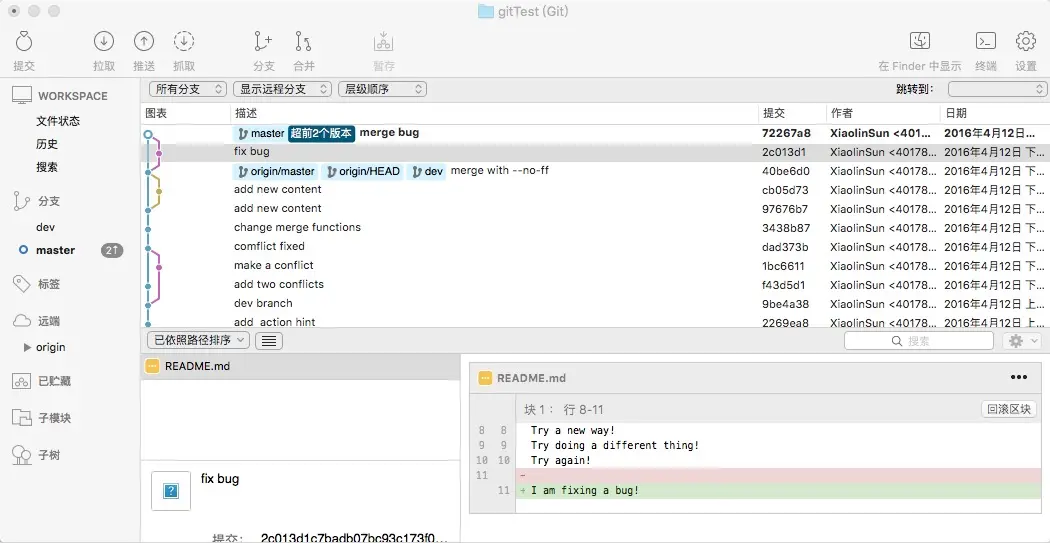Click the list view icon button
Image resolution: width=1050 pixels, height=543 pixels.
[269, 341]
